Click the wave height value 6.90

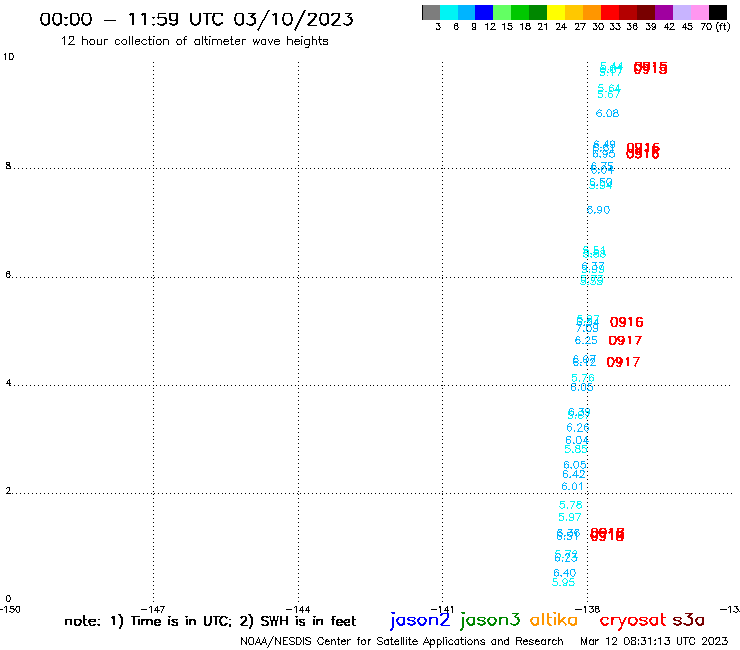[598, 210]
